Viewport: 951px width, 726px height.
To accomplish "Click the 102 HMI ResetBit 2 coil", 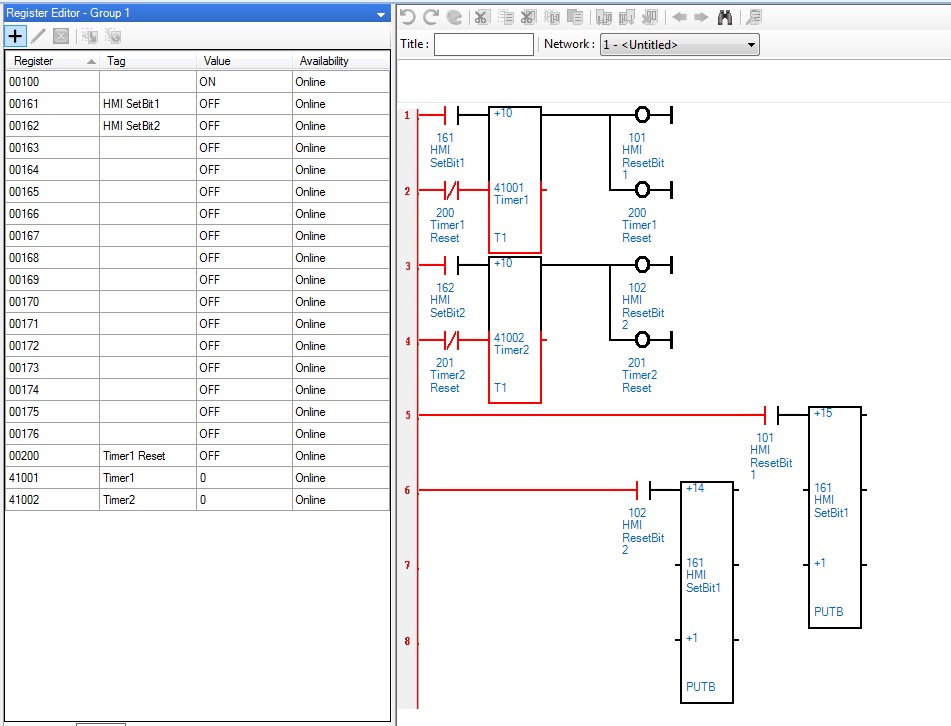I will (x=642, y=265).
